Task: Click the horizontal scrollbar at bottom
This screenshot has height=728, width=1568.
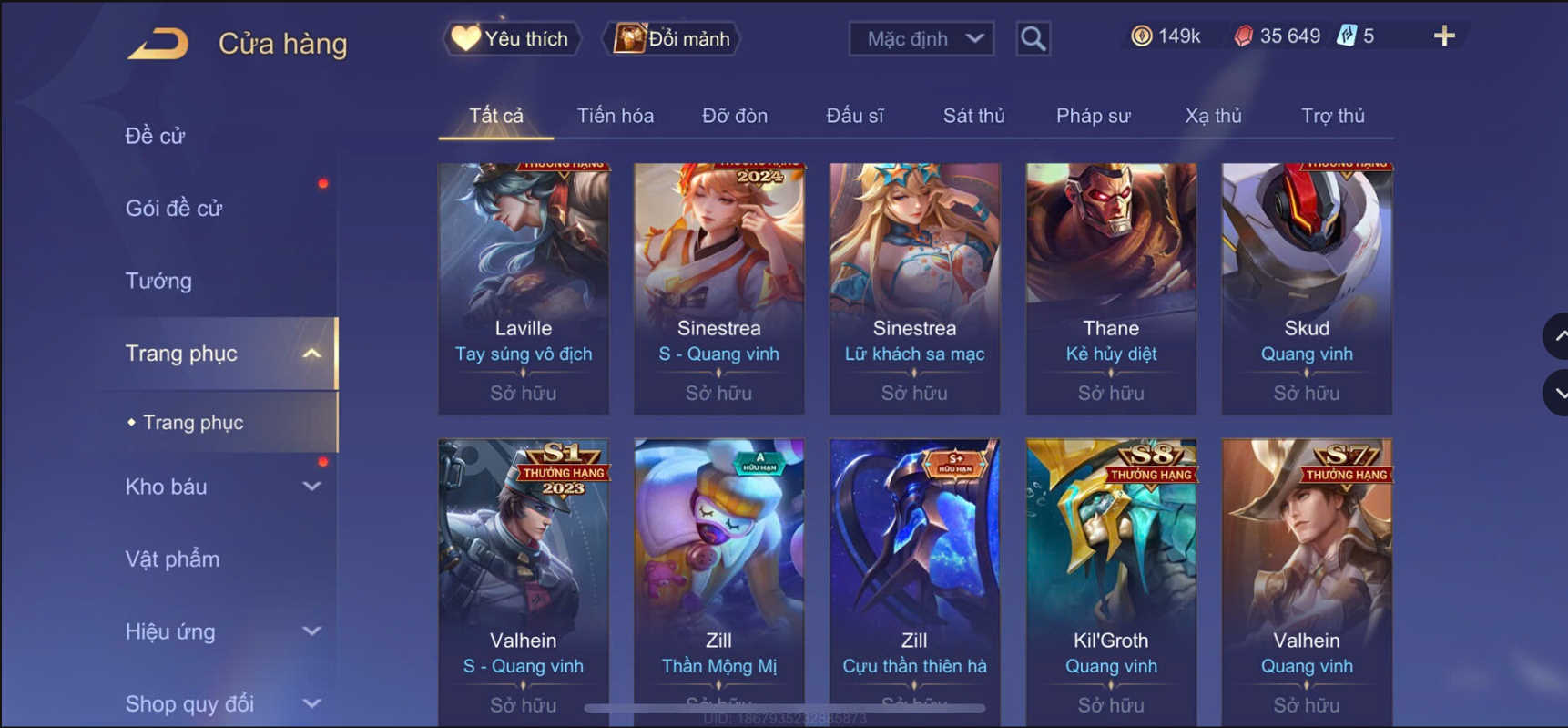Action: coord(785,708)
